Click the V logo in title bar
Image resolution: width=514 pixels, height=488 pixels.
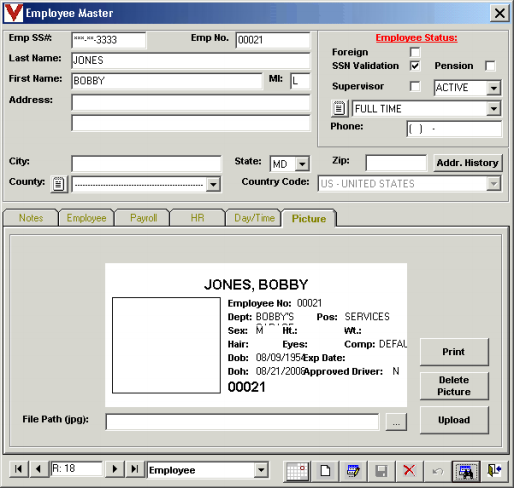pos(13,13)
